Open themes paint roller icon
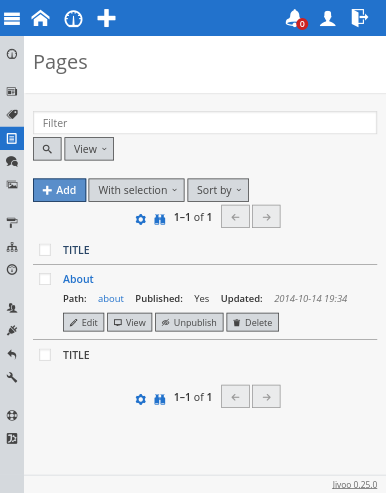Screen dimensions: 386x493 tap(12, 223)
